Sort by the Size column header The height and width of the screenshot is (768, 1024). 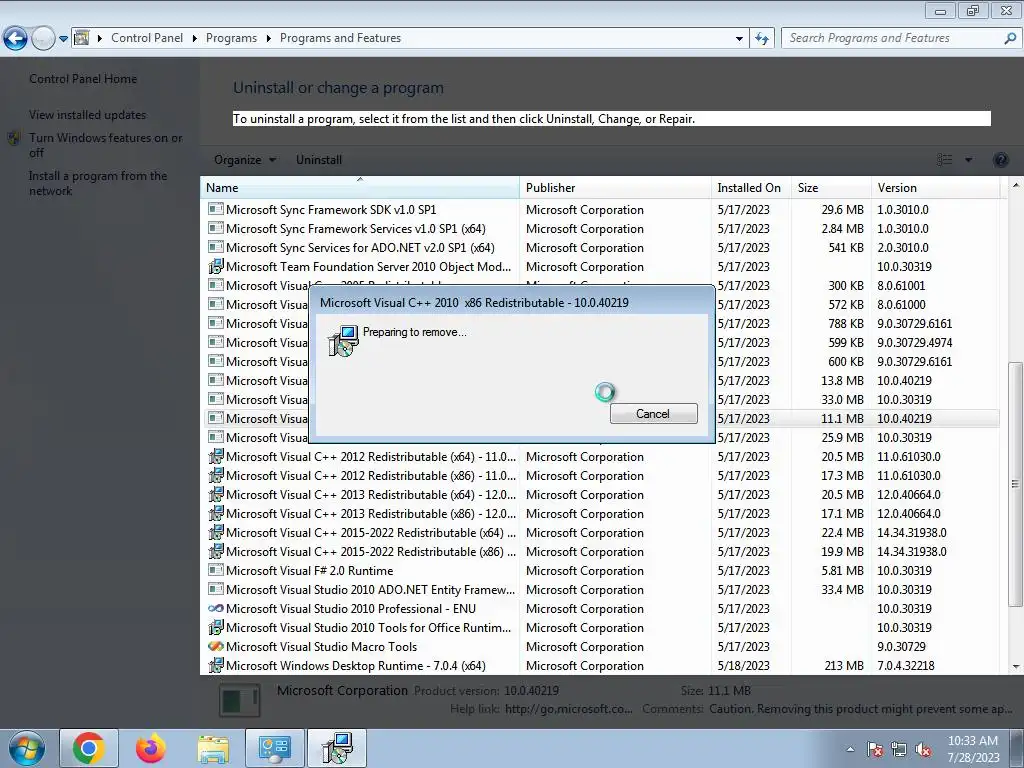coord(831,187)
